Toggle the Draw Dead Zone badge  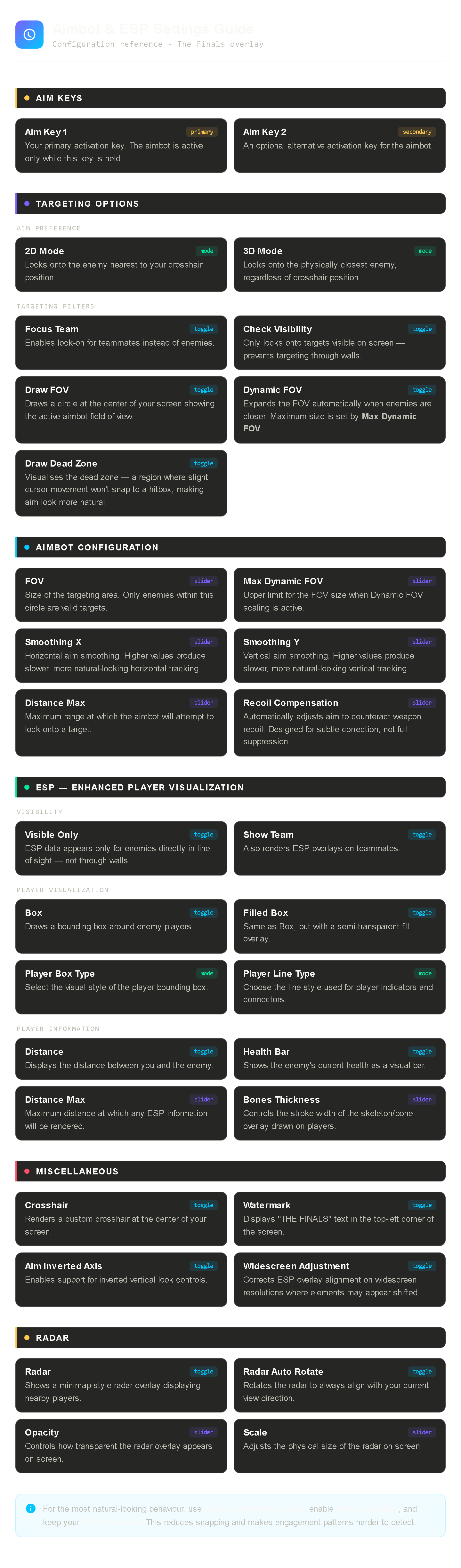203,464
